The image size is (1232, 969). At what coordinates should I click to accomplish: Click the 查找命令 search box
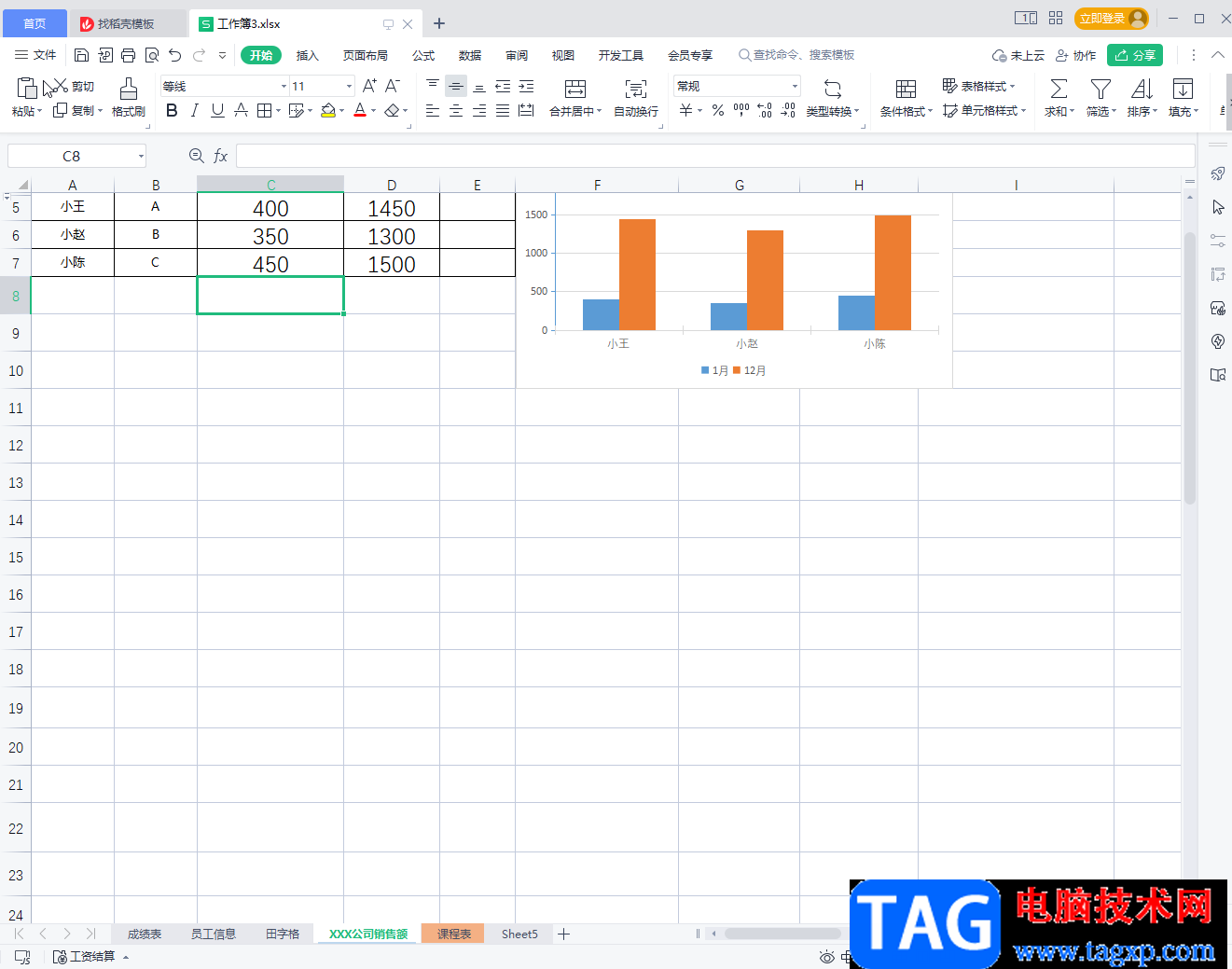pos(796,55)
